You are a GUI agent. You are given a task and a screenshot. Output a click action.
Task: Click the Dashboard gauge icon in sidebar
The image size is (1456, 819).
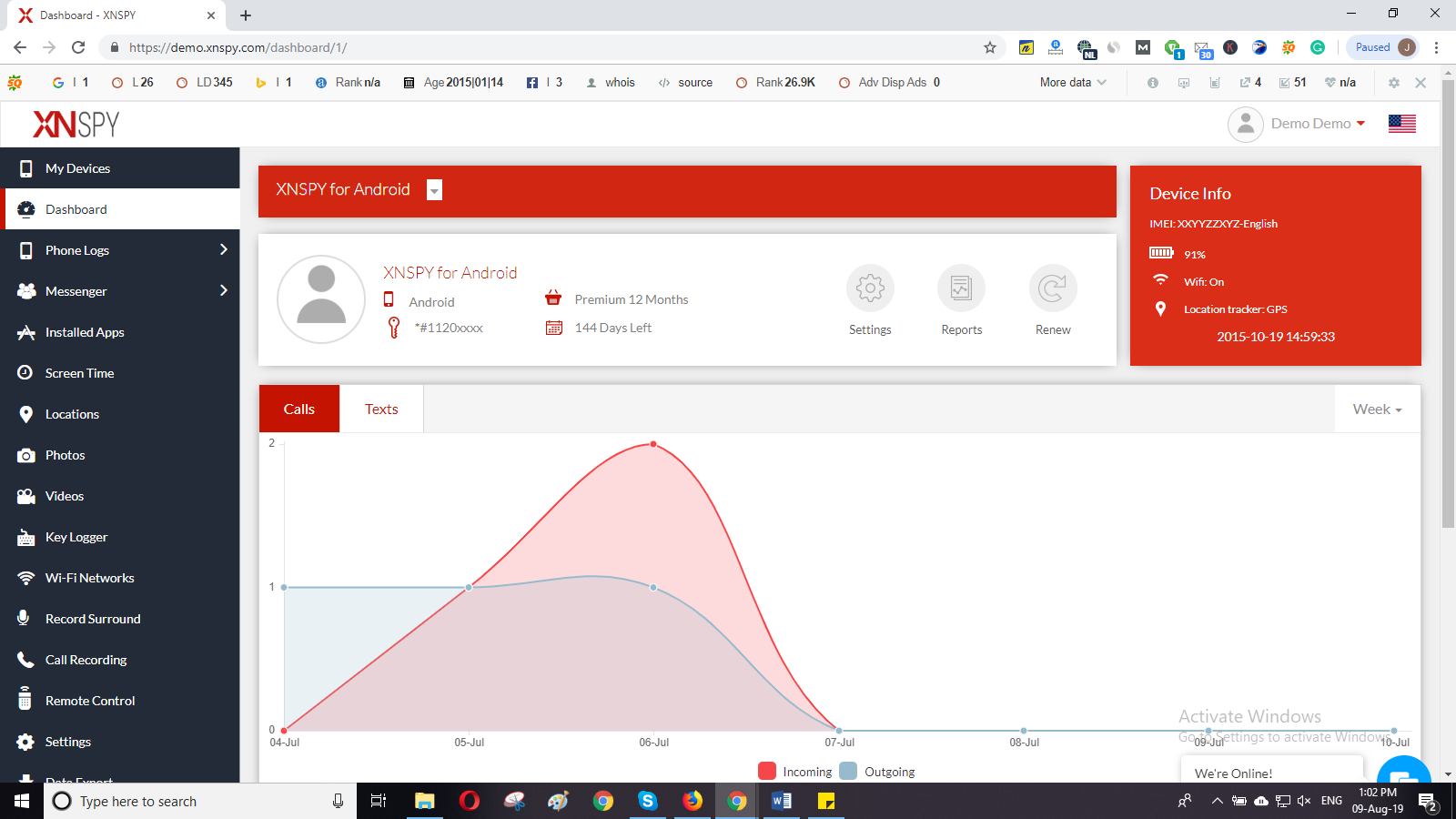point(25,209)
